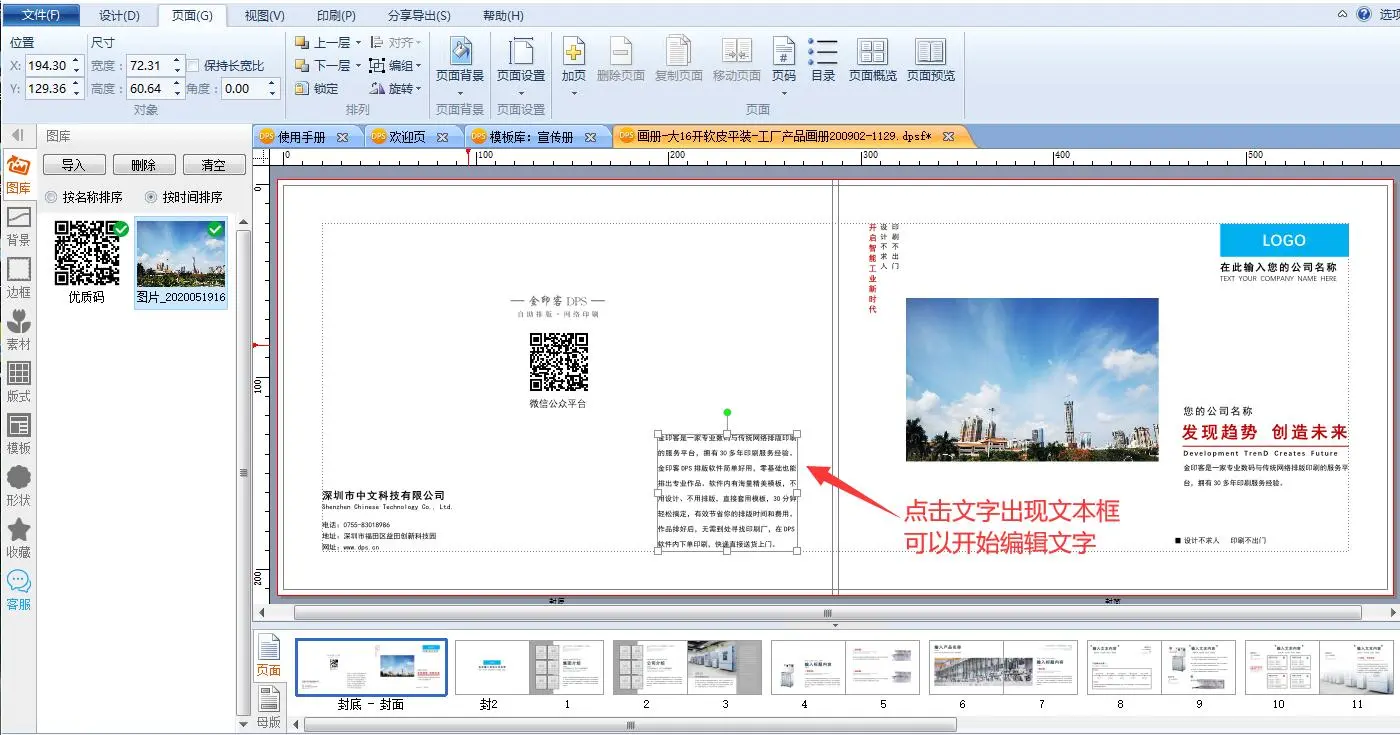Screen dimensions: 1400x735
Task: Enable the 保持长宽比 checkbox
Action: 194,66
